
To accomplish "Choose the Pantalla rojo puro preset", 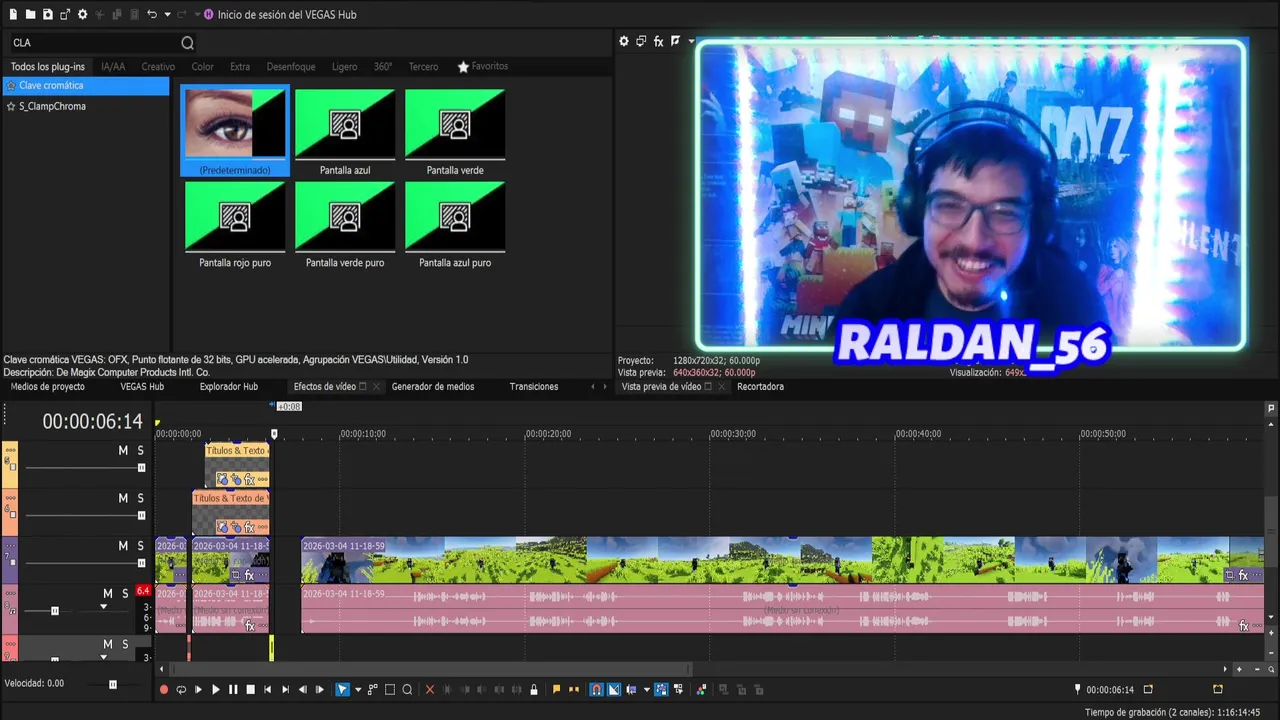I will [235, 224].
